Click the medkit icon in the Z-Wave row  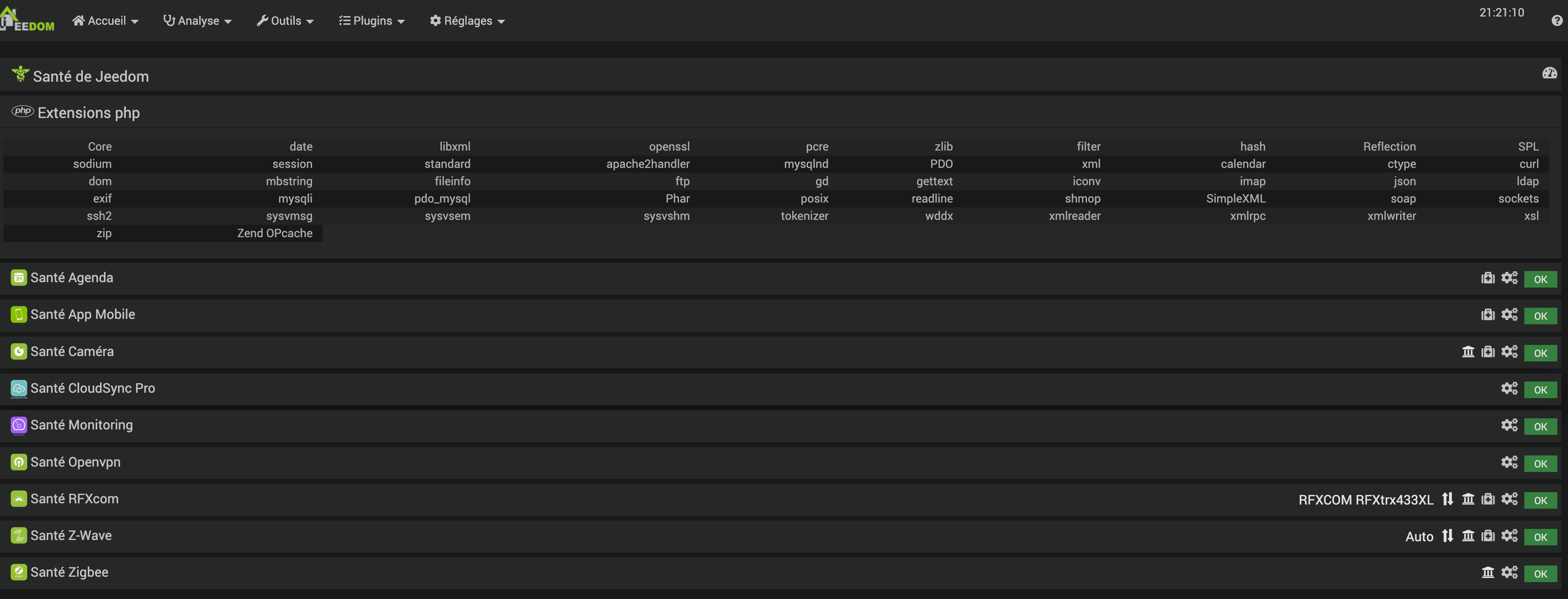pyautogui.click(x=1488, y=536)
